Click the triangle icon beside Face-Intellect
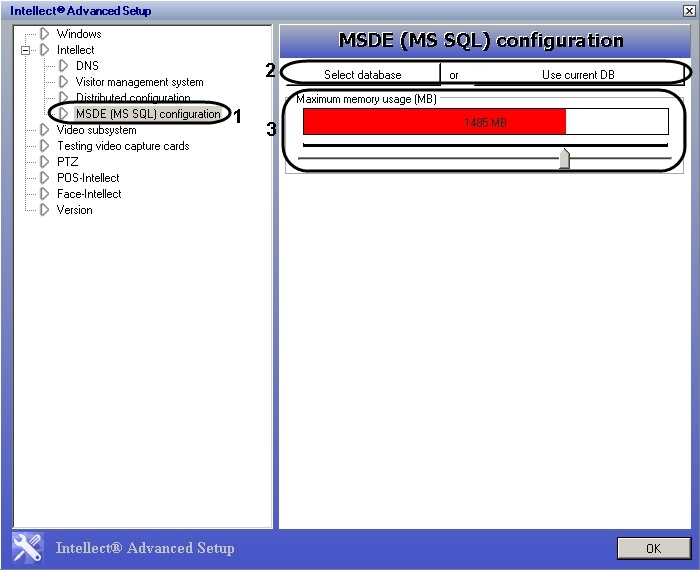The width and height of the screenshot is (700, 570). (44, 194)
